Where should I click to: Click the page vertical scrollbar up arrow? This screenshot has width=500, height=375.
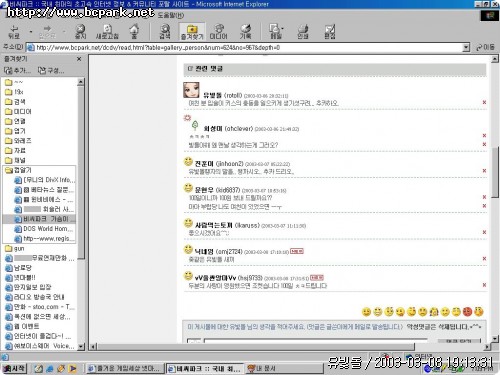[495, 59]
